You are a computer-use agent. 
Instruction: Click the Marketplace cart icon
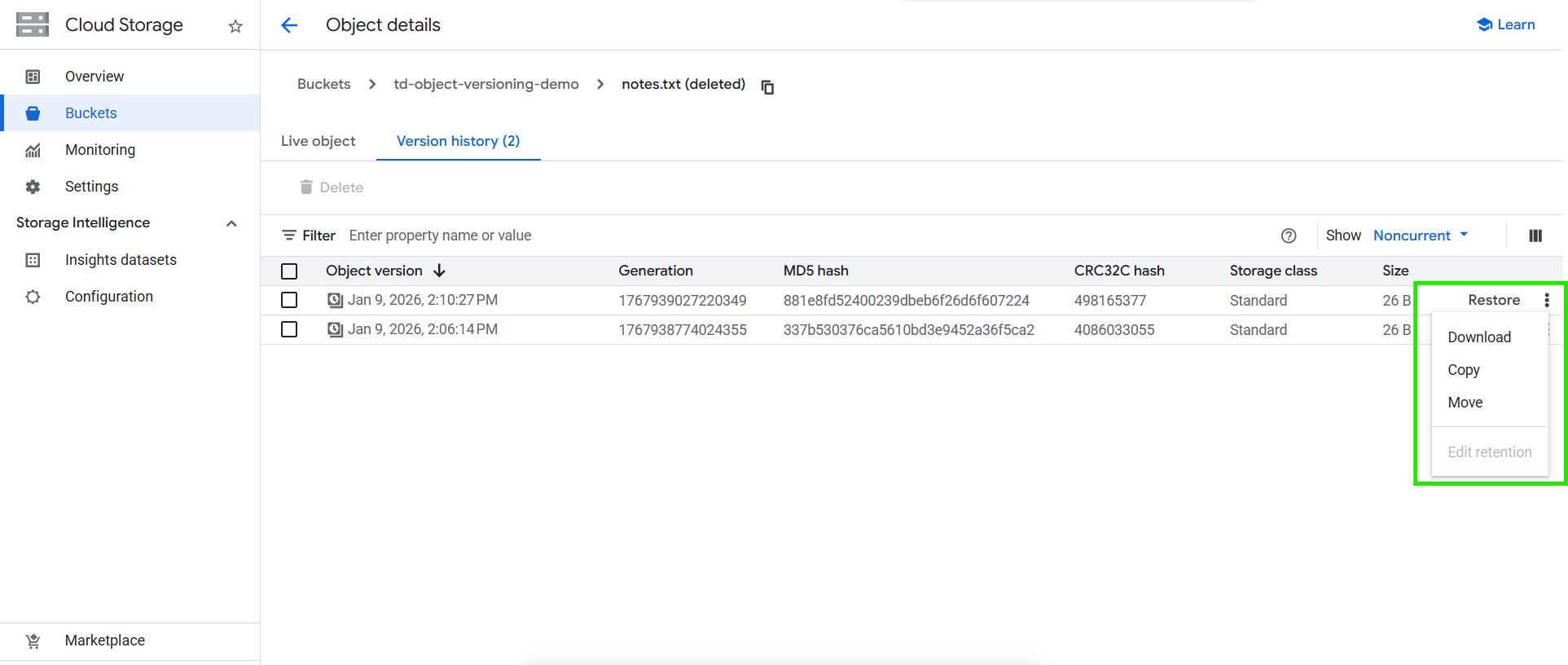(x=33, y=641)
